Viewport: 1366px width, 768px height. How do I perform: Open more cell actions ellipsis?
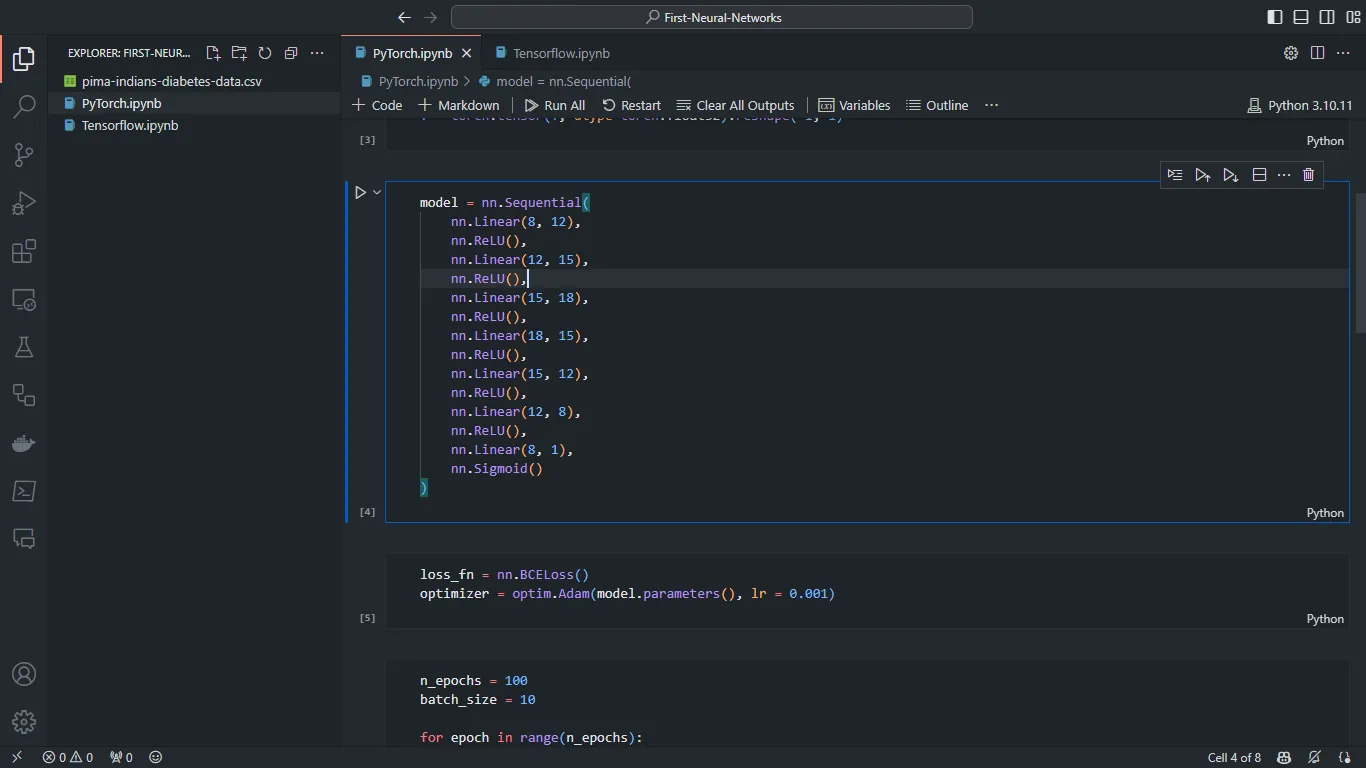pyautogui.click(x=1284, y=175)
